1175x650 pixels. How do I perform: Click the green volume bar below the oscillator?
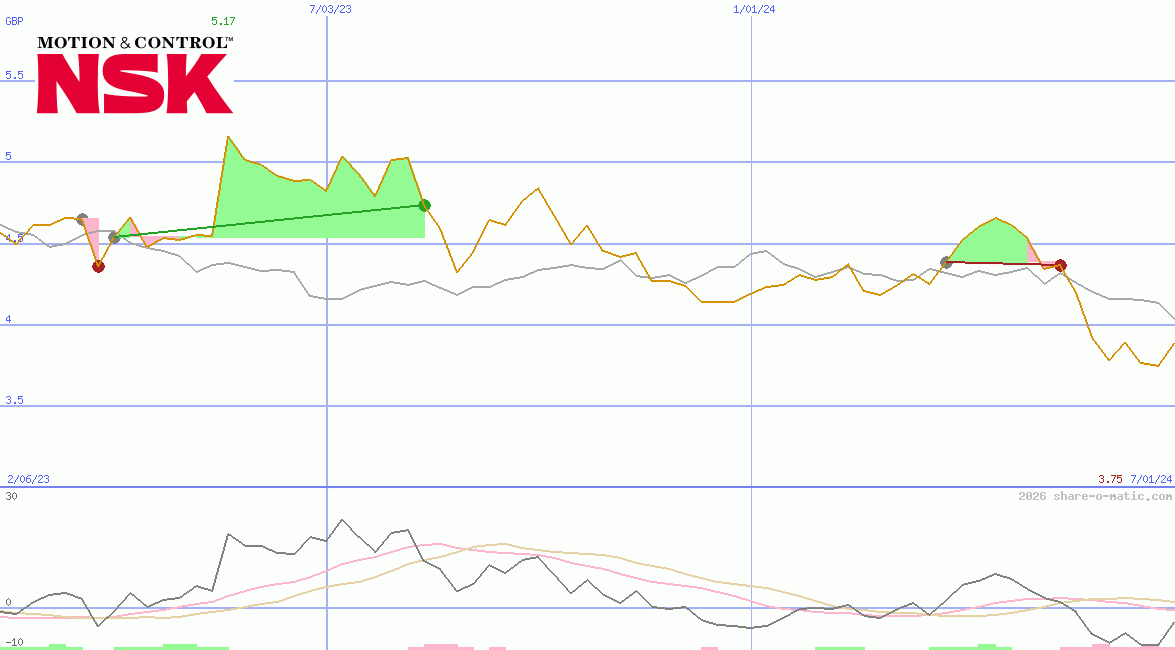180,645
